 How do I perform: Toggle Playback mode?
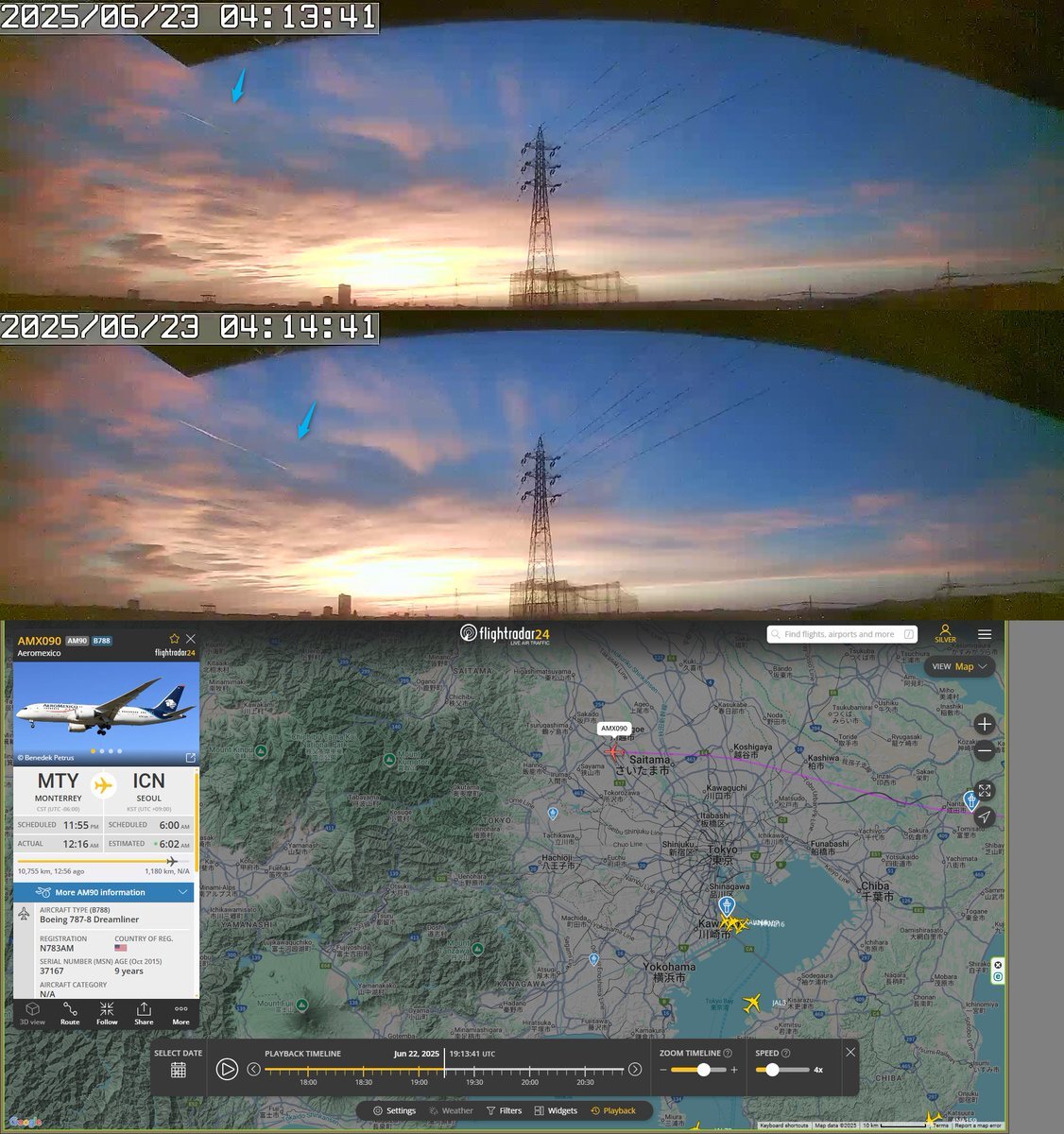tap(613, 1110)
